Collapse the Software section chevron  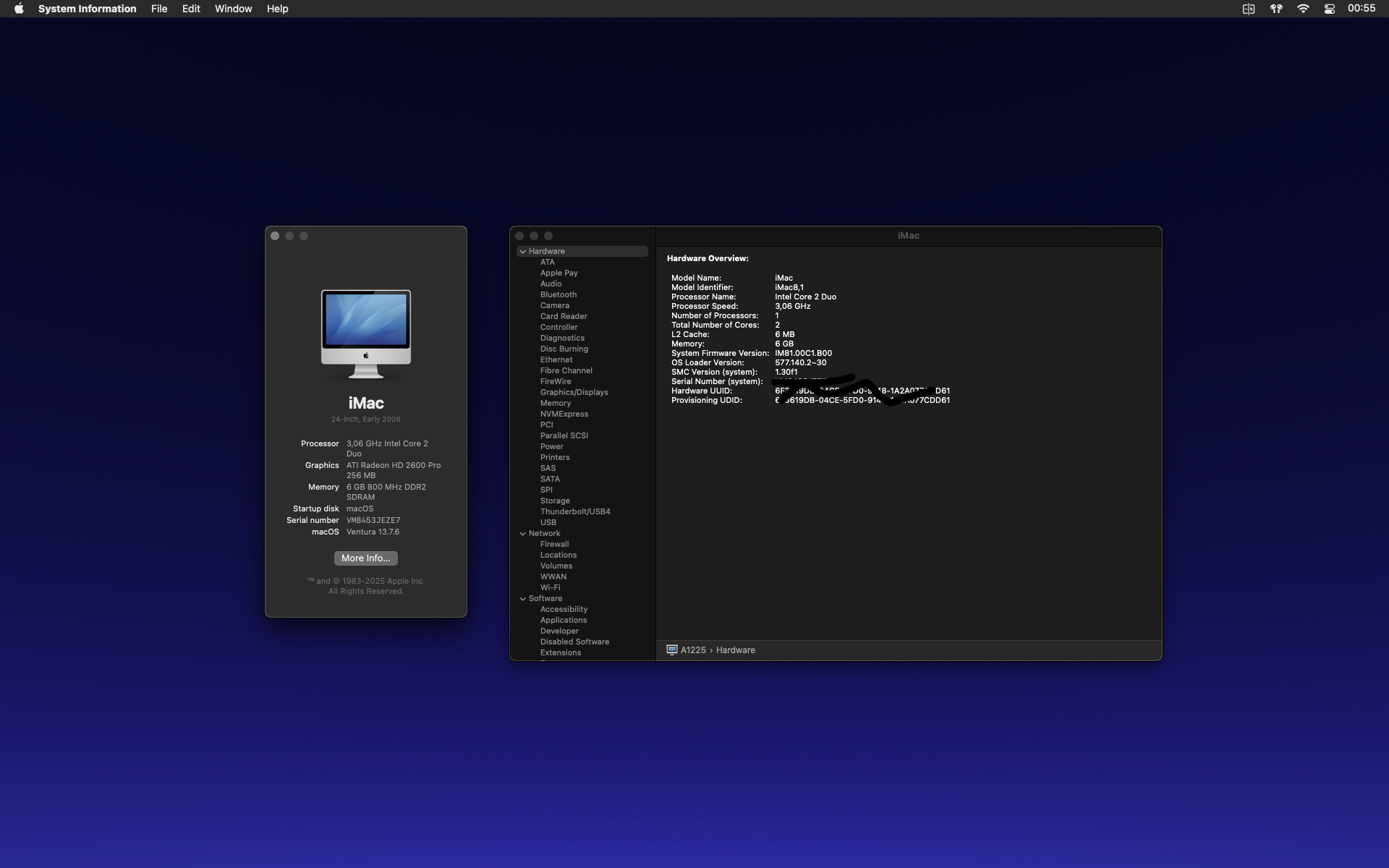pyautogui.click(x=522, y=598)
